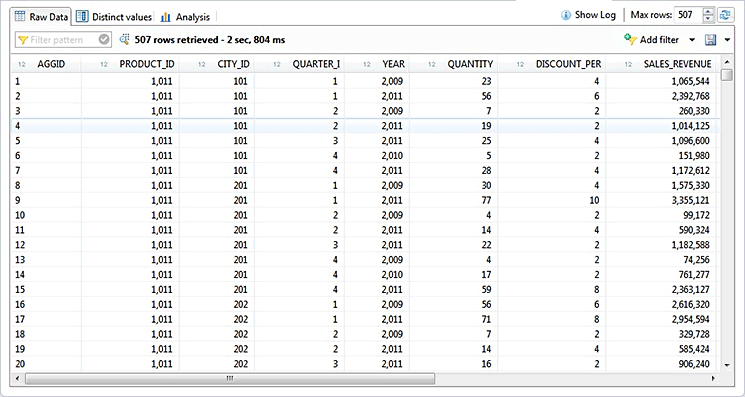
Task: Select AGGID cell with value 9
Action: tap(47, 200)
